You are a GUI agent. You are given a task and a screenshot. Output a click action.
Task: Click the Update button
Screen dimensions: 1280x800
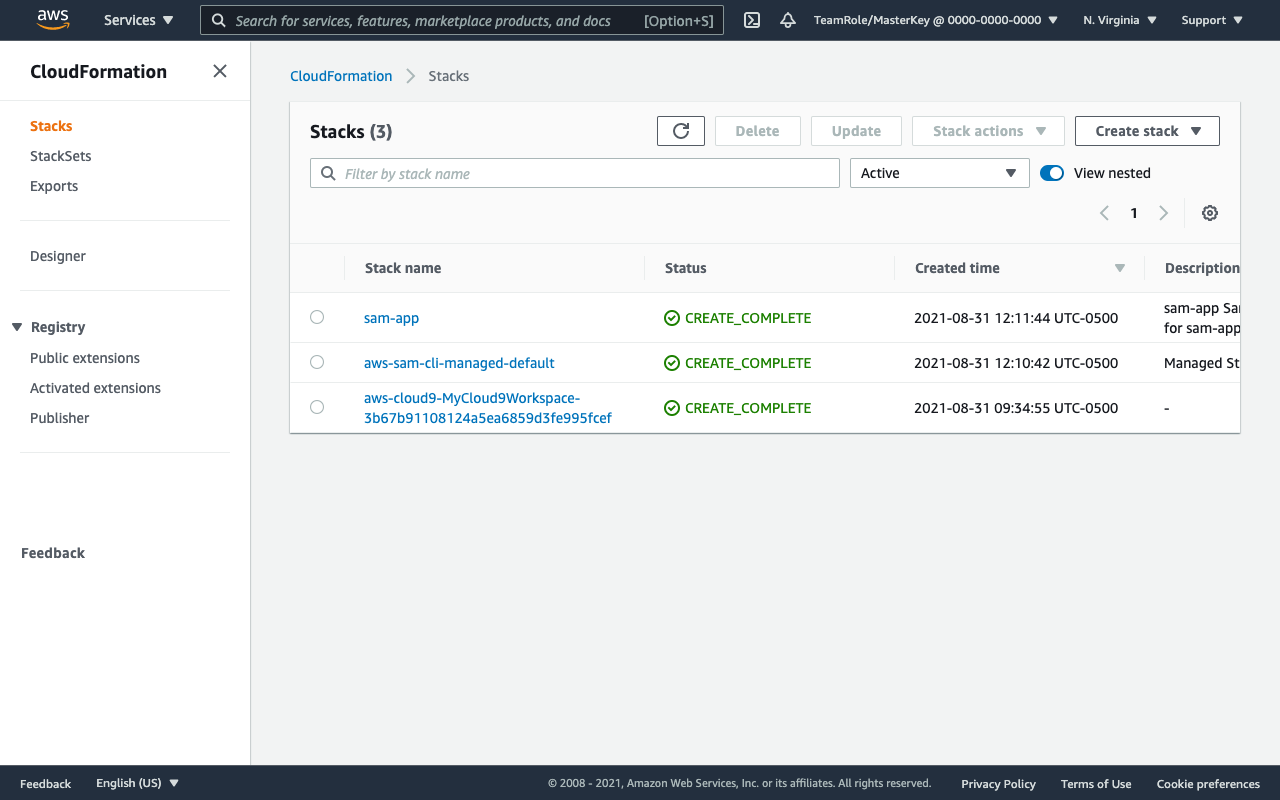856,131
